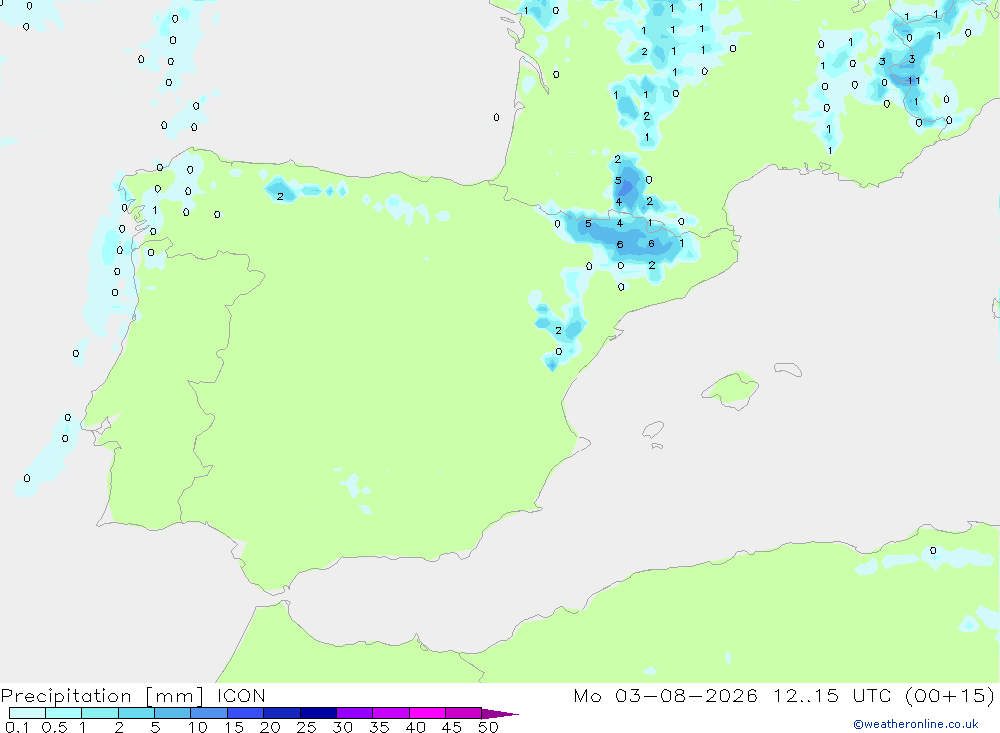
Task: Click the 'Precipitation [mm]' title text
Action: [102, 696]
